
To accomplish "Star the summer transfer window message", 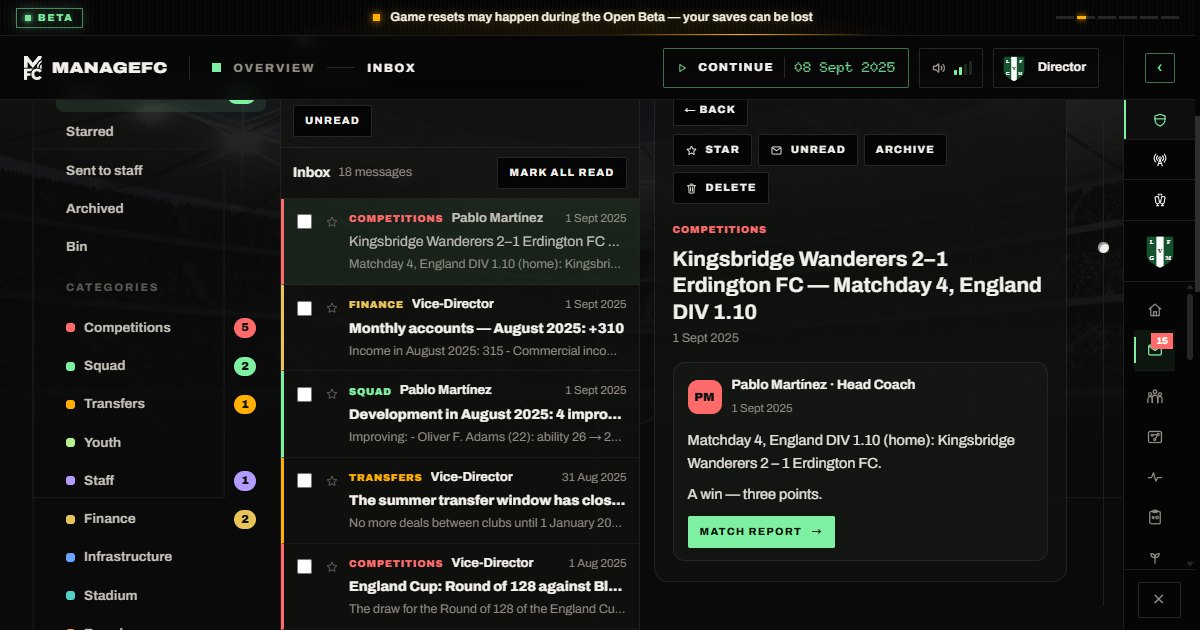I will (x=332, y=481).
